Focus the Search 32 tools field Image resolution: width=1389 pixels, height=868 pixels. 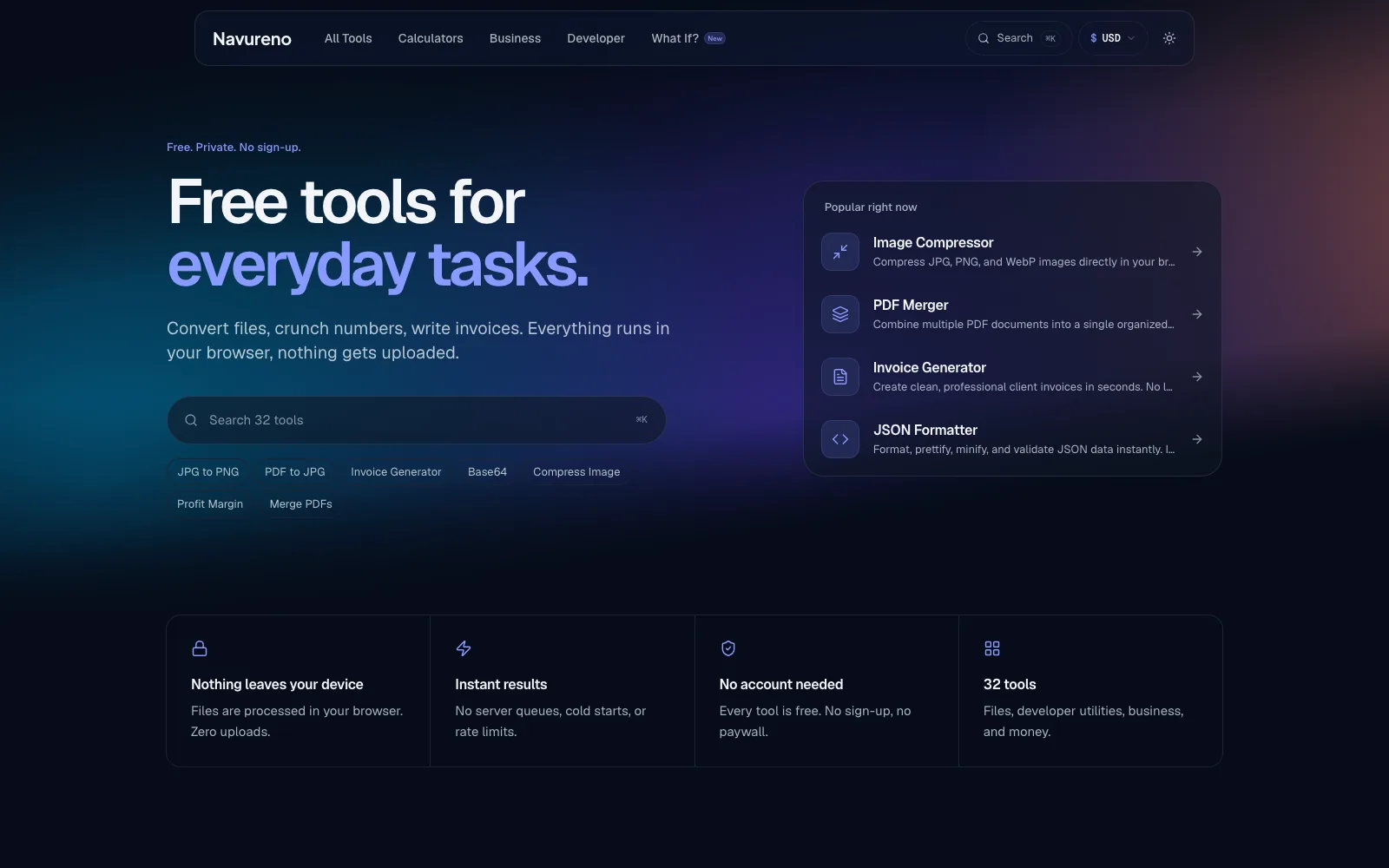point(417,420)
